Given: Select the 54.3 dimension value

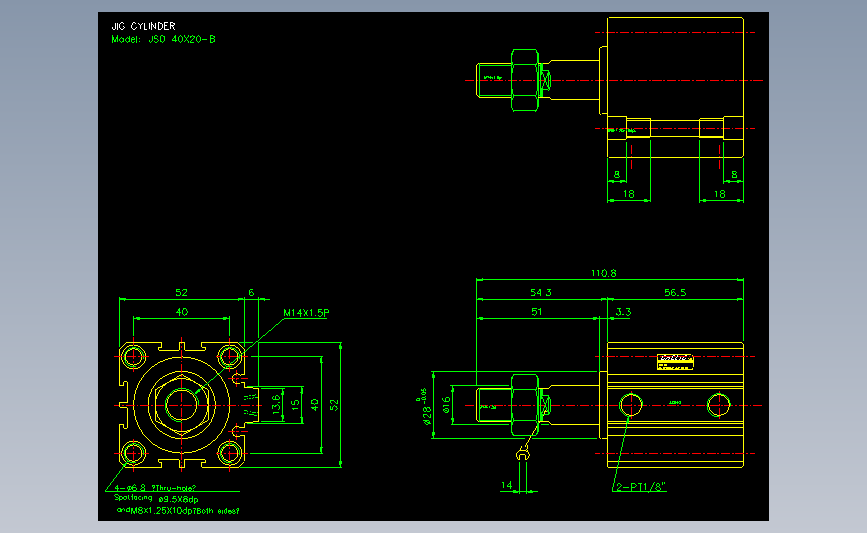Looking at the screenshot, I should 541,292.
